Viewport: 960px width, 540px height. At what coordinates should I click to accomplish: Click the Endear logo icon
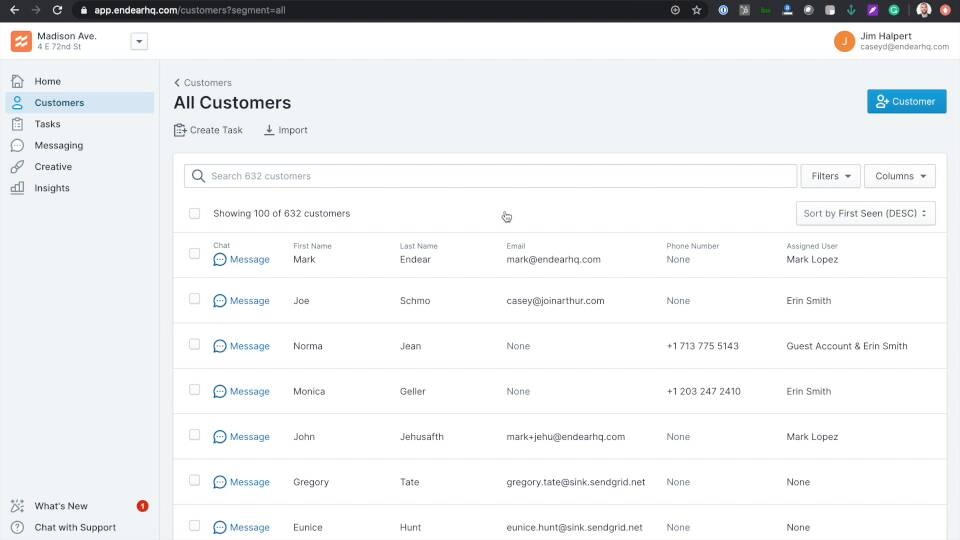coord(21,41)
